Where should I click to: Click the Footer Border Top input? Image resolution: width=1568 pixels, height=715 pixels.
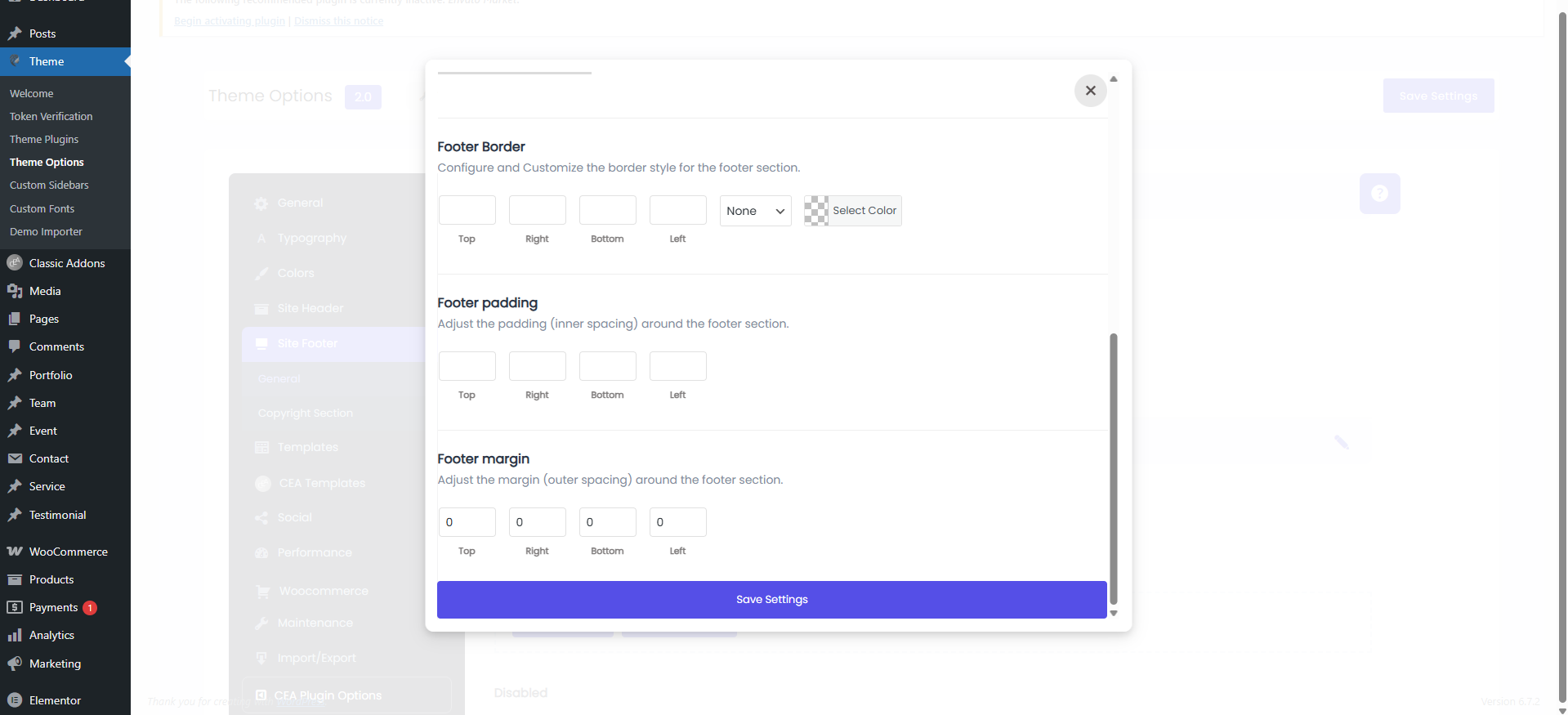[x=467, y=210]
